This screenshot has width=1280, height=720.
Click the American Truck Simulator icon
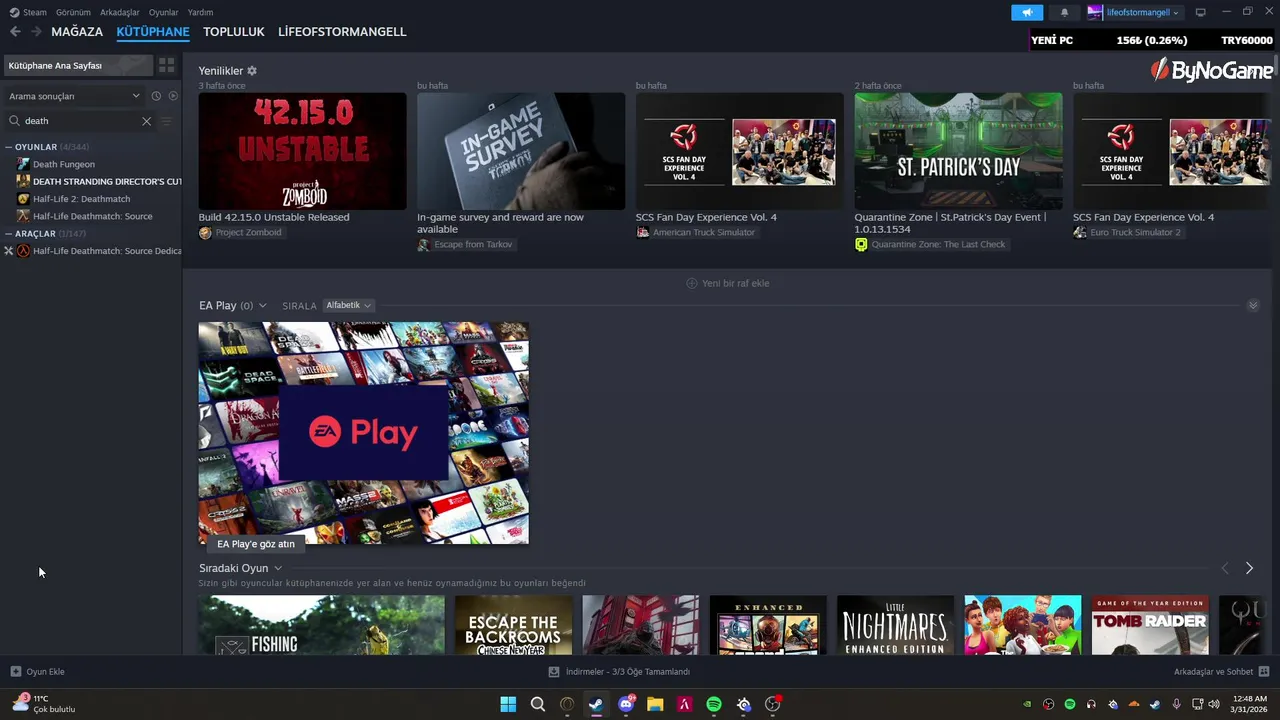642,233
